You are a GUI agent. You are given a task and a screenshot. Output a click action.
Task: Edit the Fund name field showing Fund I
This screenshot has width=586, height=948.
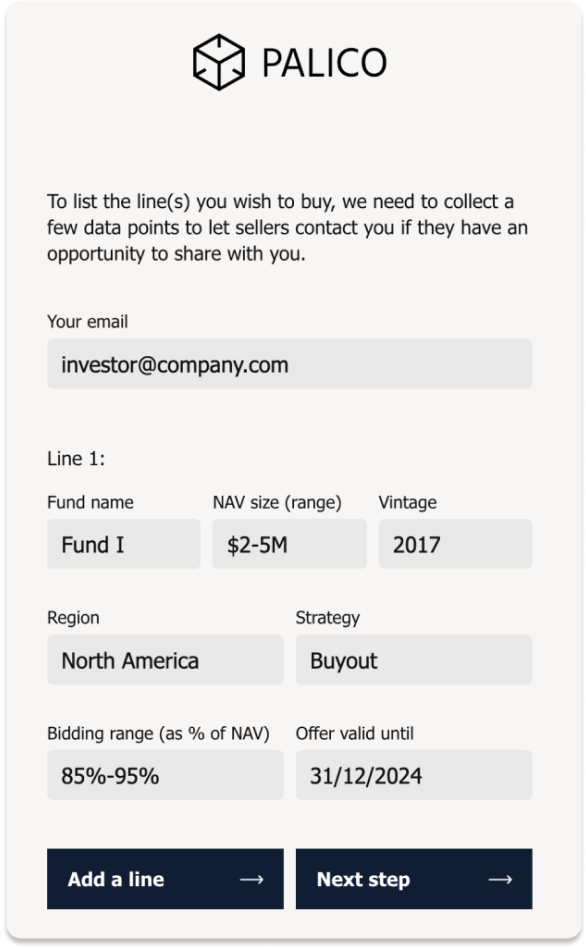pos(124,544)
